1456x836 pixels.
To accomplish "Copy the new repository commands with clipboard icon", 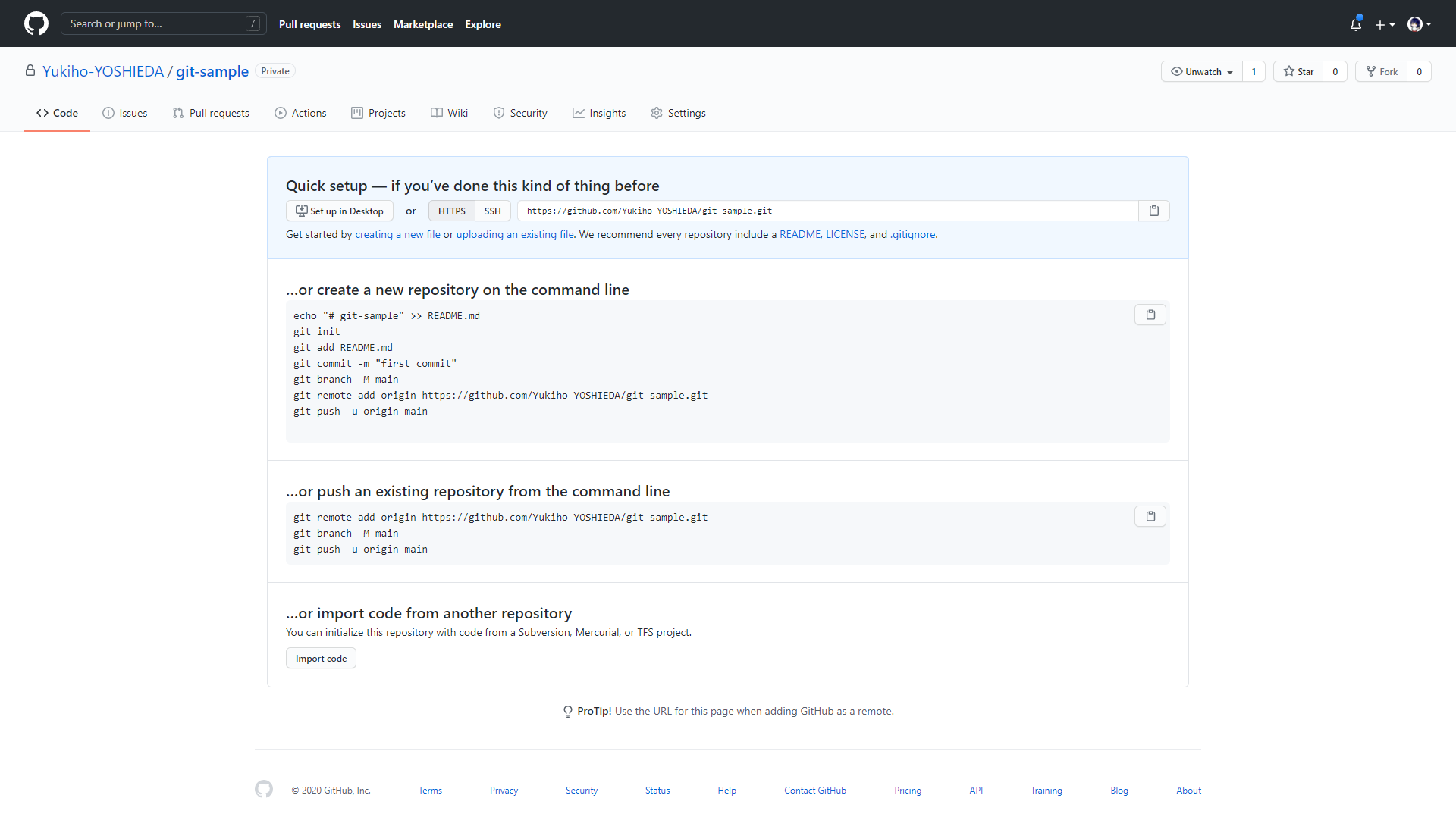I will click(1150, 315).
